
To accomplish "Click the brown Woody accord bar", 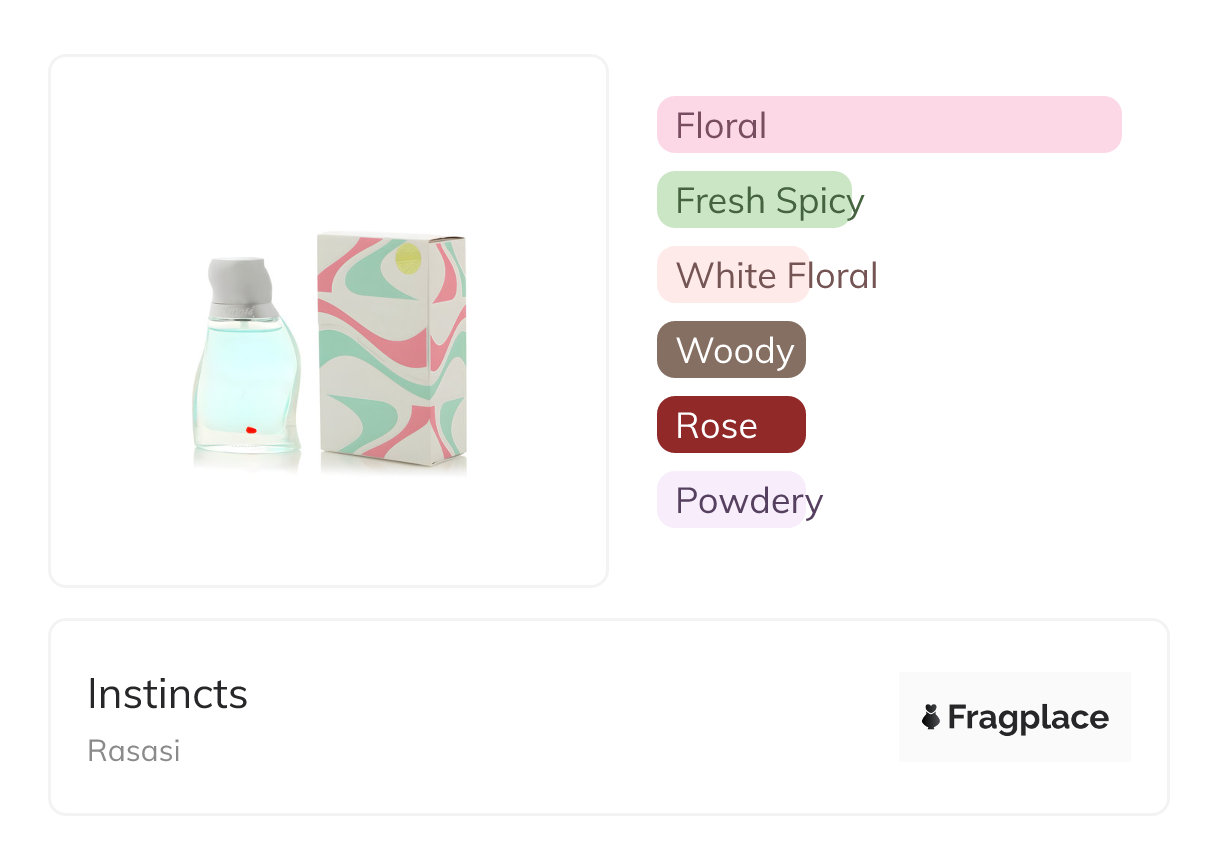I will (731, 350).
